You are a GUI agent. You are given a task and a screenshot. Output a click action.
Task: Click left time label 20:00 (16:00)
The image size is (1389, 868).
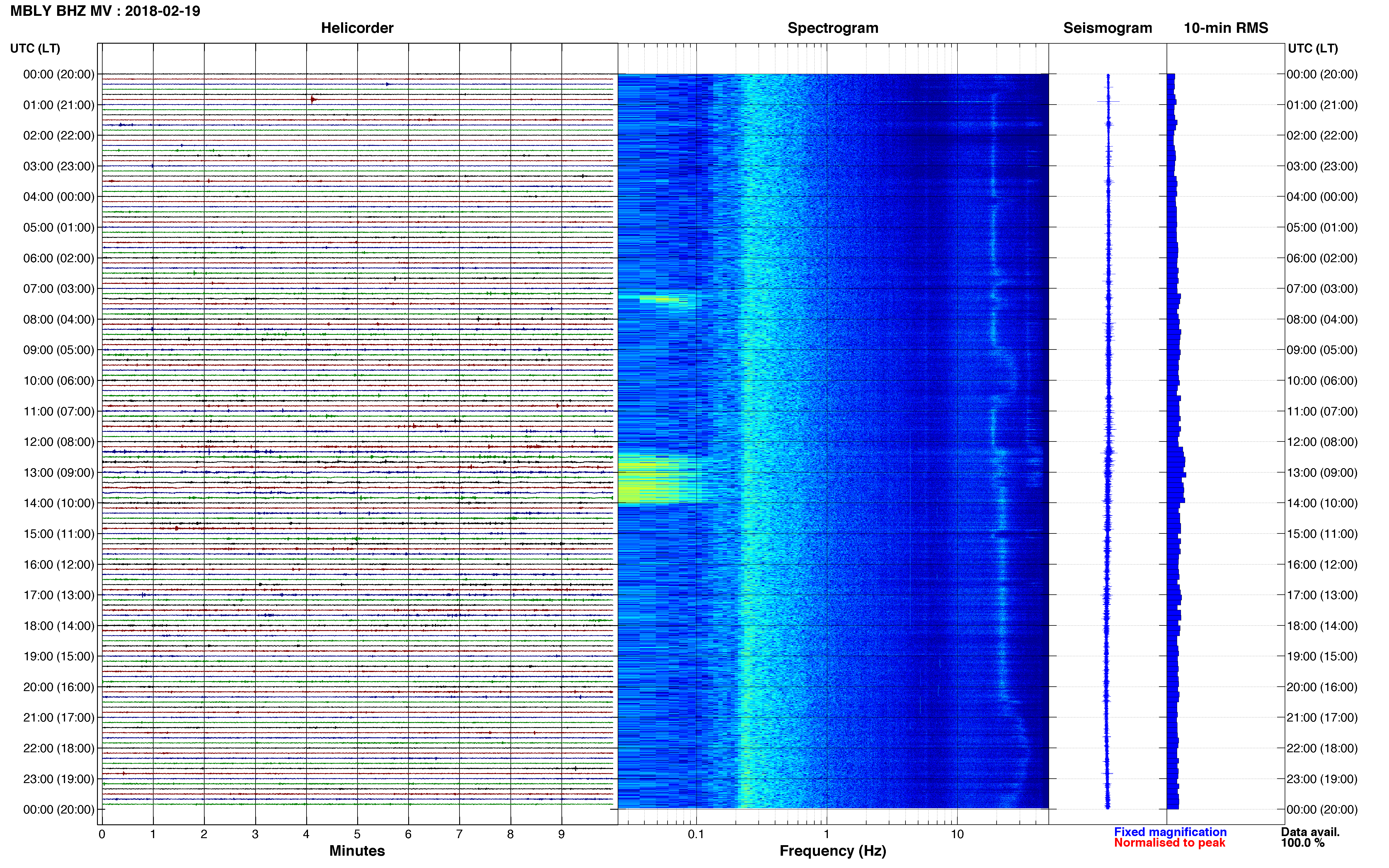[59, 687]
